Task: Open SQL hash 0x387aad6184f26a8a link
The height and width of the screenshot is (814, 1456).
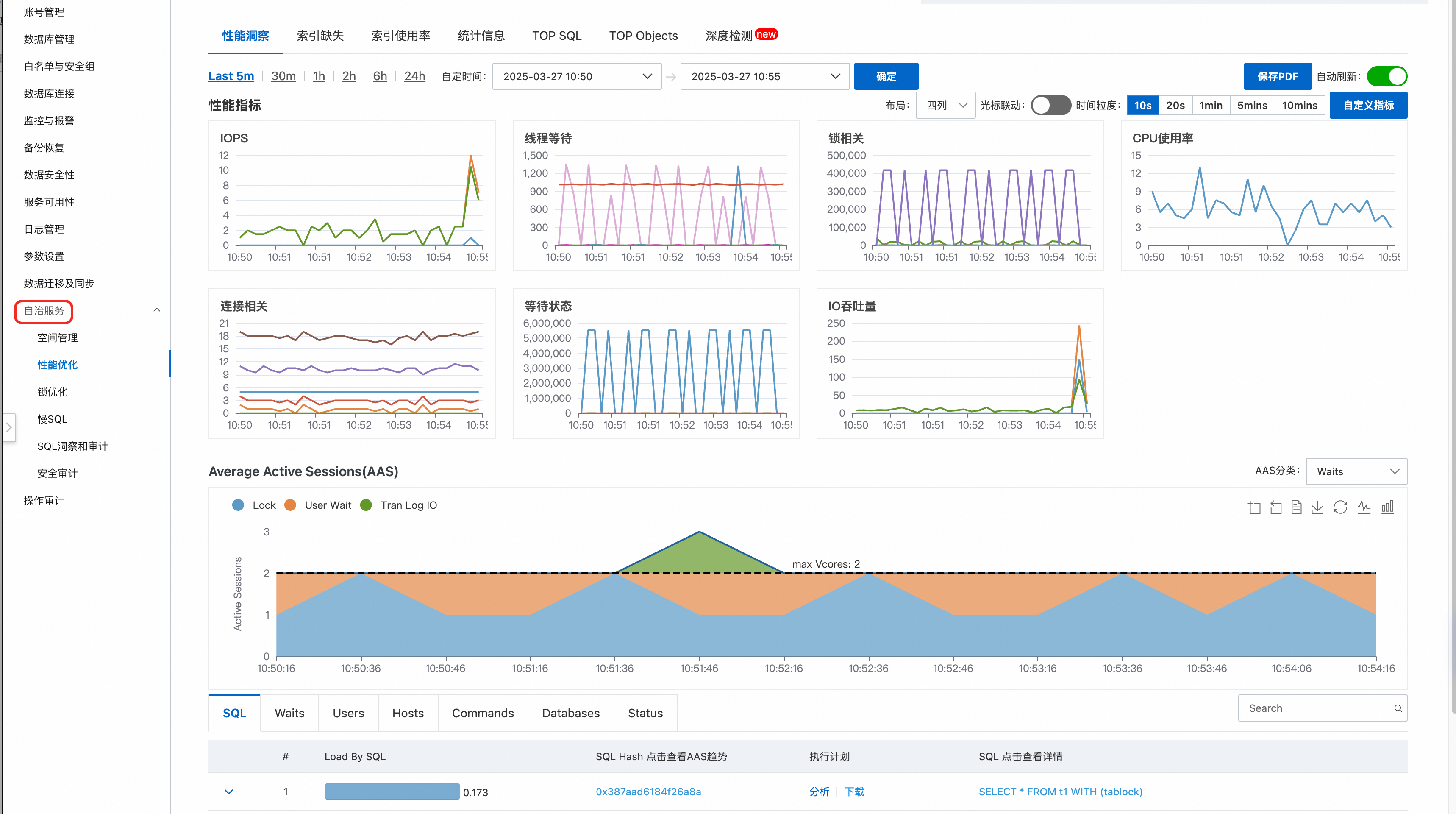Action: point(648,792)
